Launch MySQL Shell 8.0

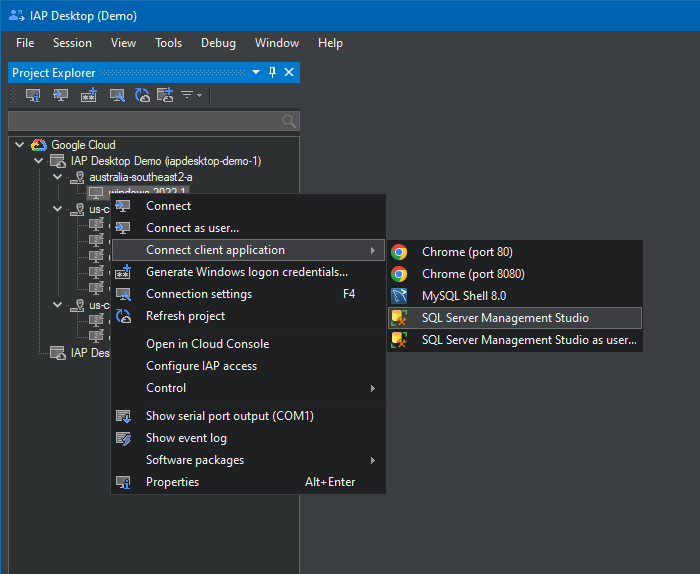[x=515, y=295]
